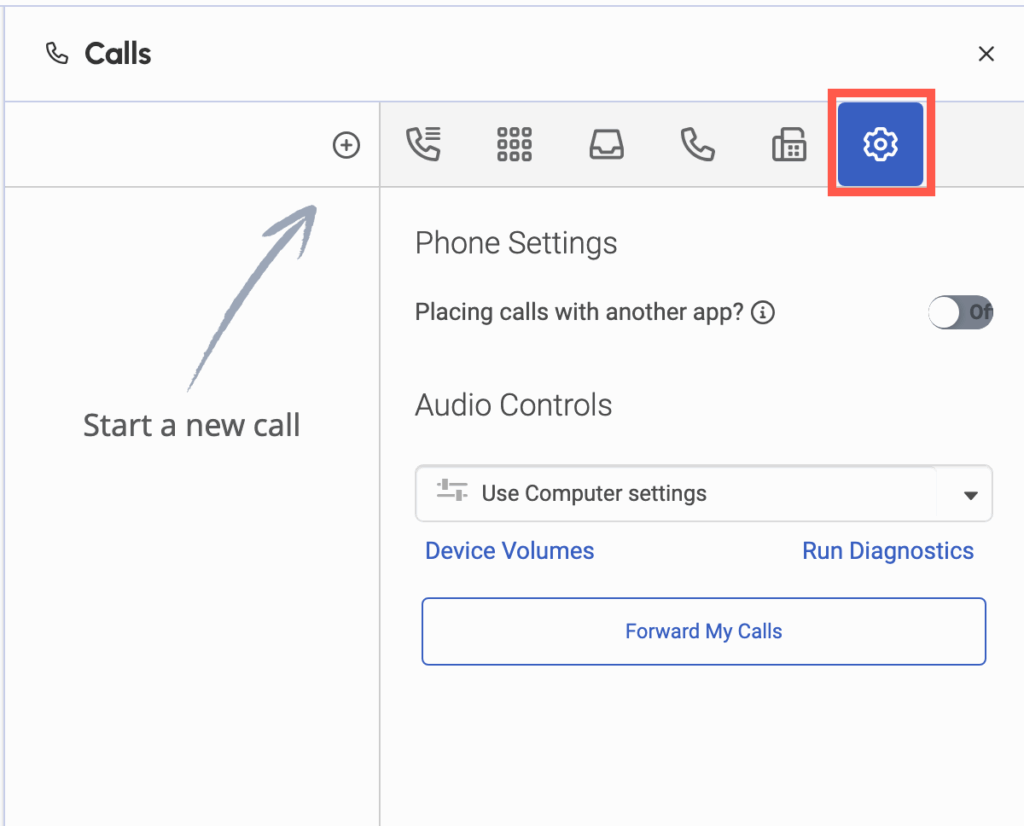This screenshot has height=826, width=1024.
Task: Open the dialpad icon
Action: [513, 144]
